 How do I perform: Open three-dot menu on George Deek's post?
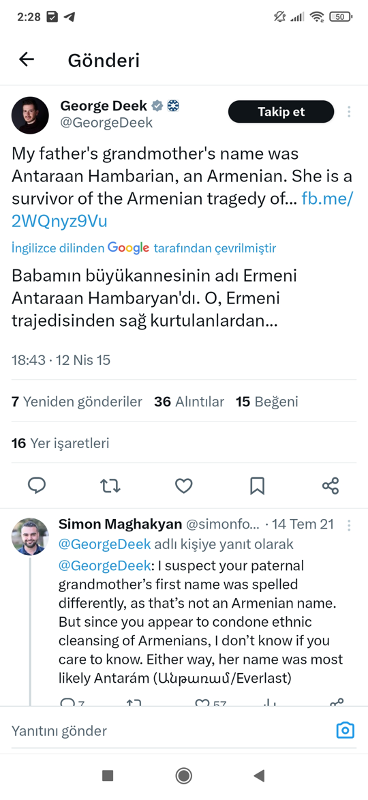coord(349,112)
